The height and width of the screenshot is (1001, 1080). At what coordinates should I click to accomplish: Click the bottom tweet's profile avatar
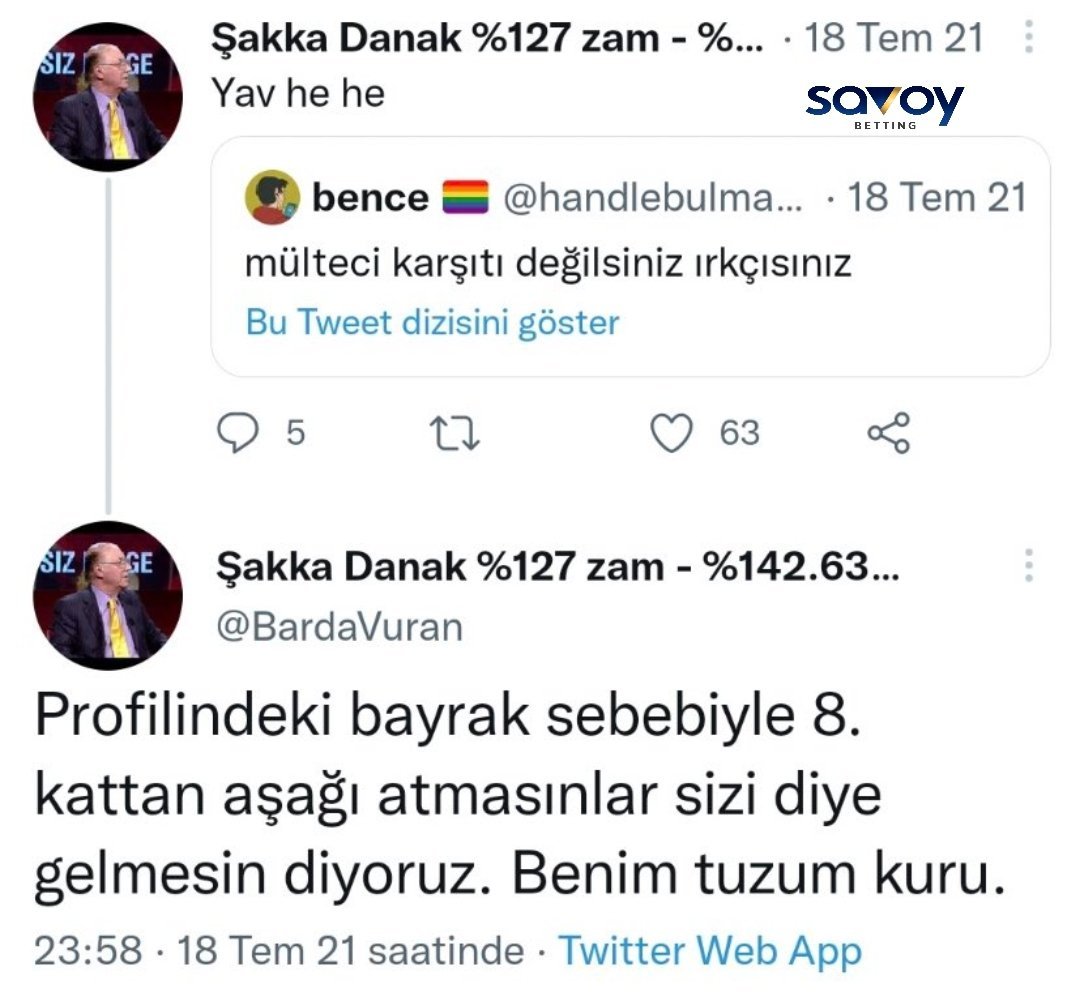tap(107, 595)
